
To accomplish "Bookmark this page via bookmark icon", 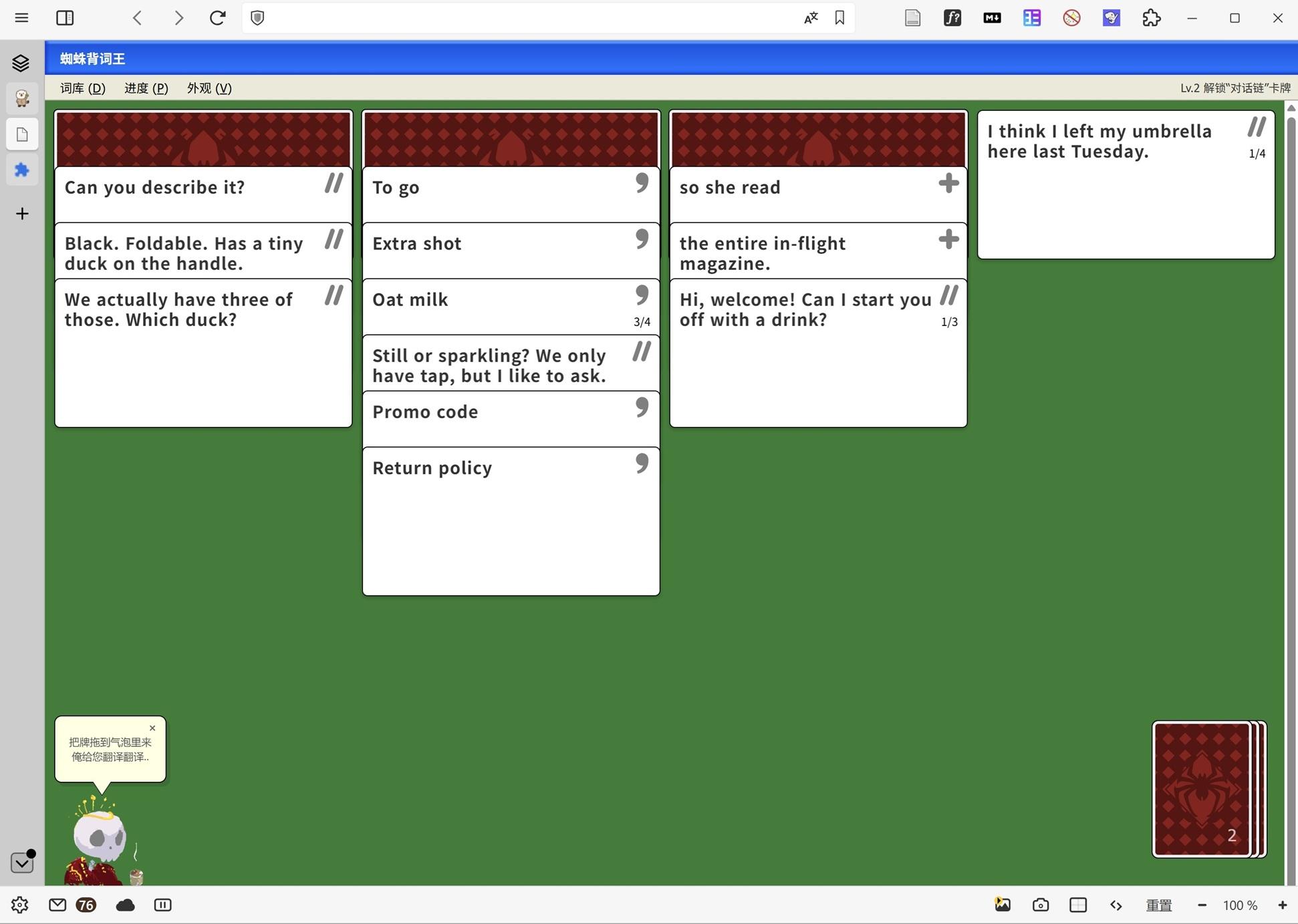I will [x=839, y=18].
